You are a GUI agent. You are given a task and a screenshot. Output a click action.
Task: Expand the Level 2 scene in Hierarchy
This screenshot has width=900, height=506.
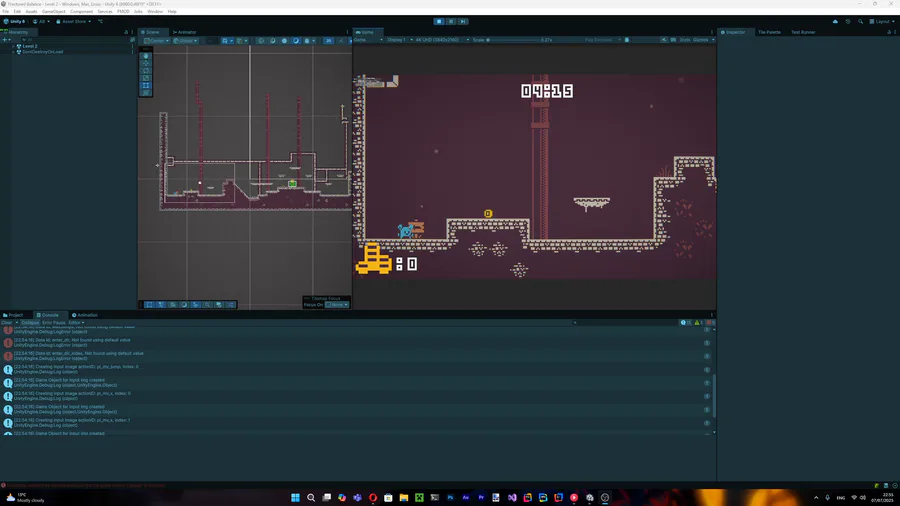(13, 46)
